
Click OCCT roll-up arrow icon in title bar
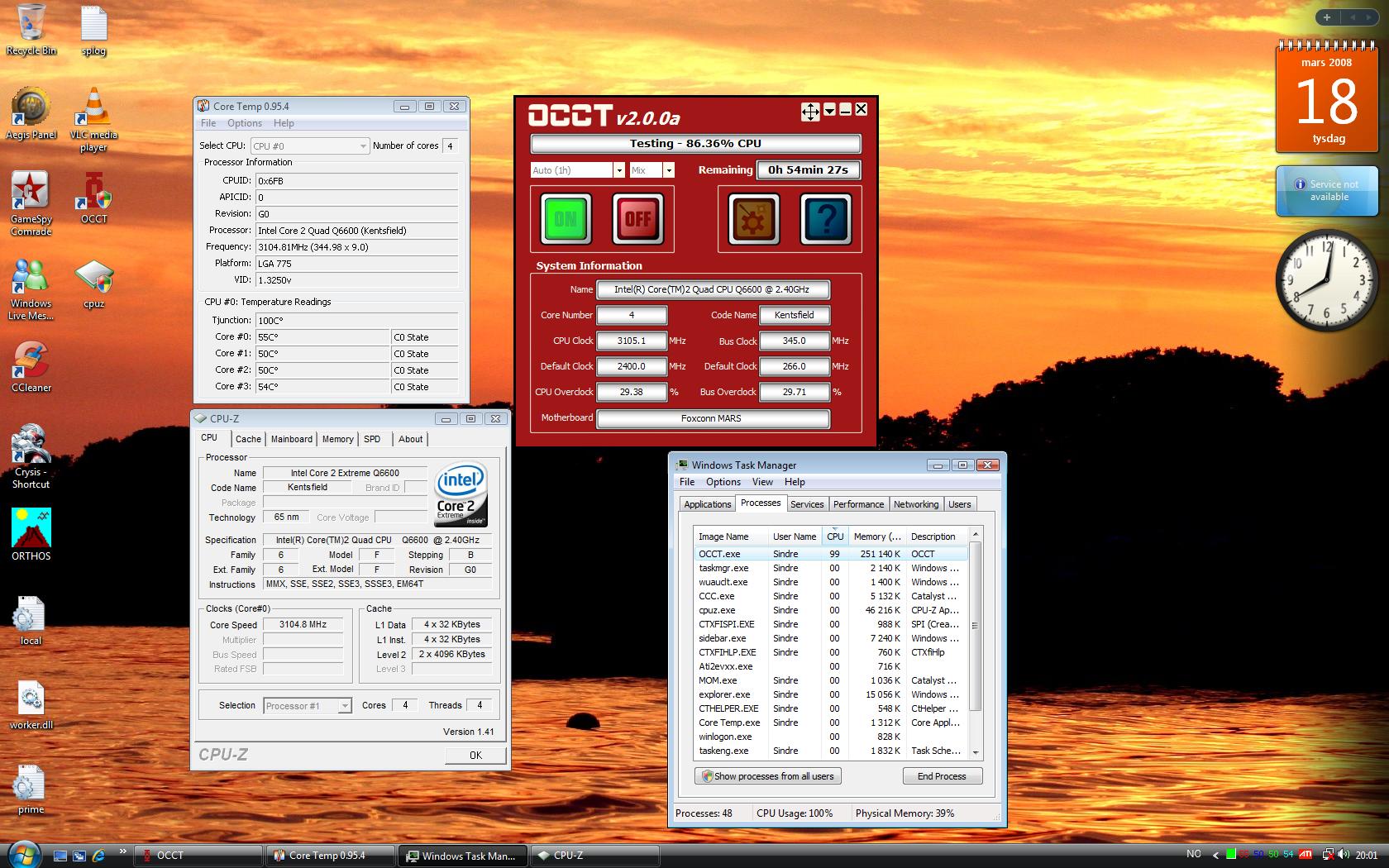point(829,110)
